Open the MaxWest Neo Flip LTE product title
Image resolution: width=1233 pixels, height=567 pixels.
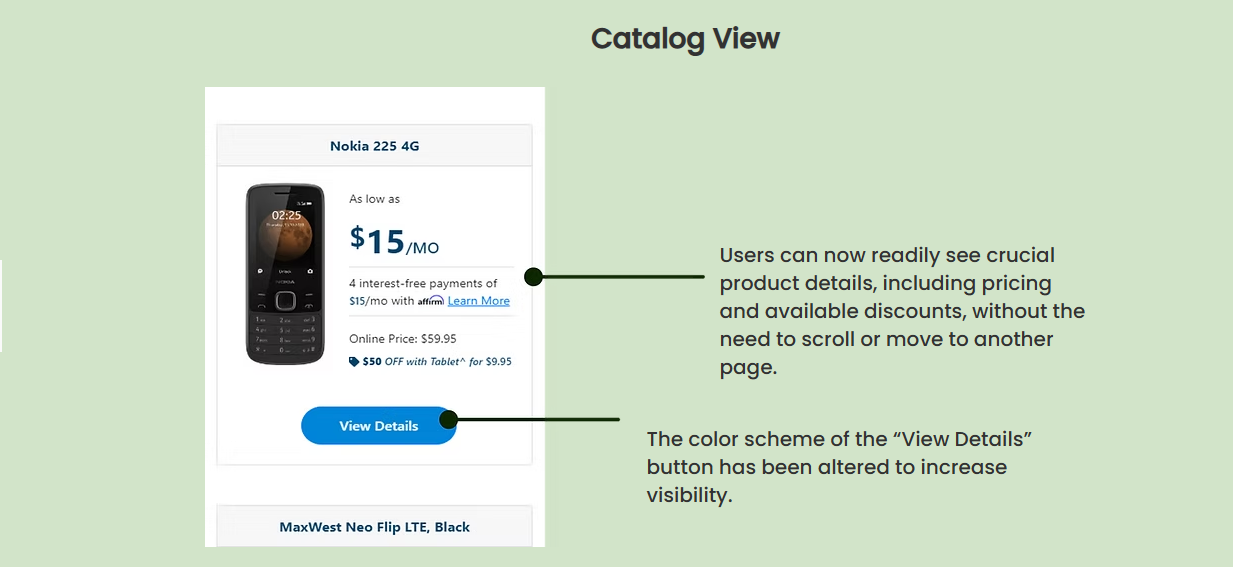374,527
